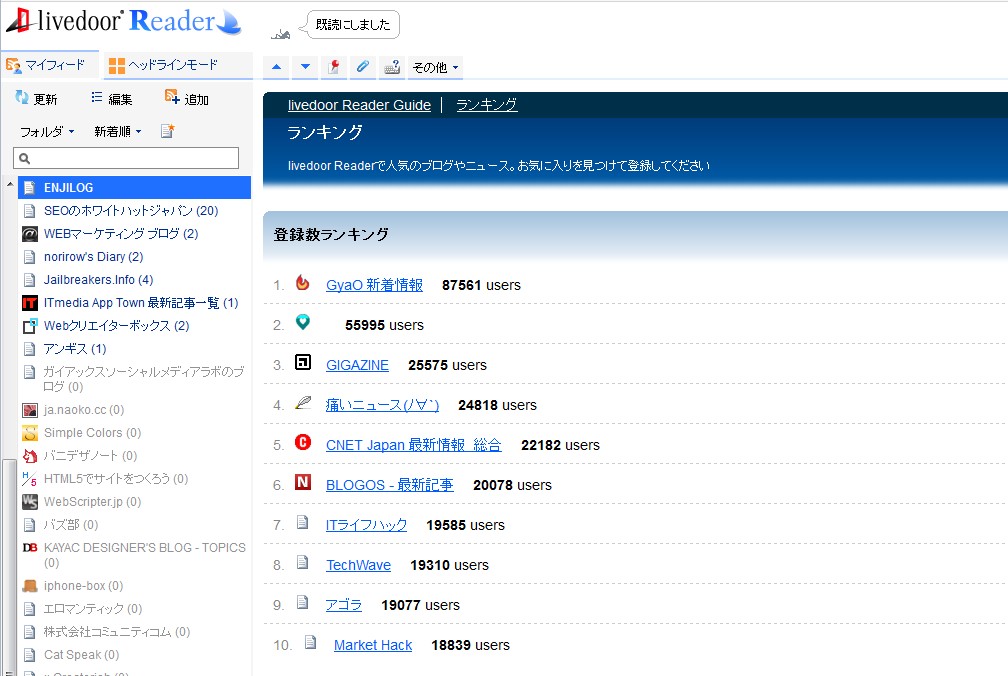The width and height of the screenshot is (1008, 676).
Task: Click the 追加 add feed icon
Action: [172, 97]
